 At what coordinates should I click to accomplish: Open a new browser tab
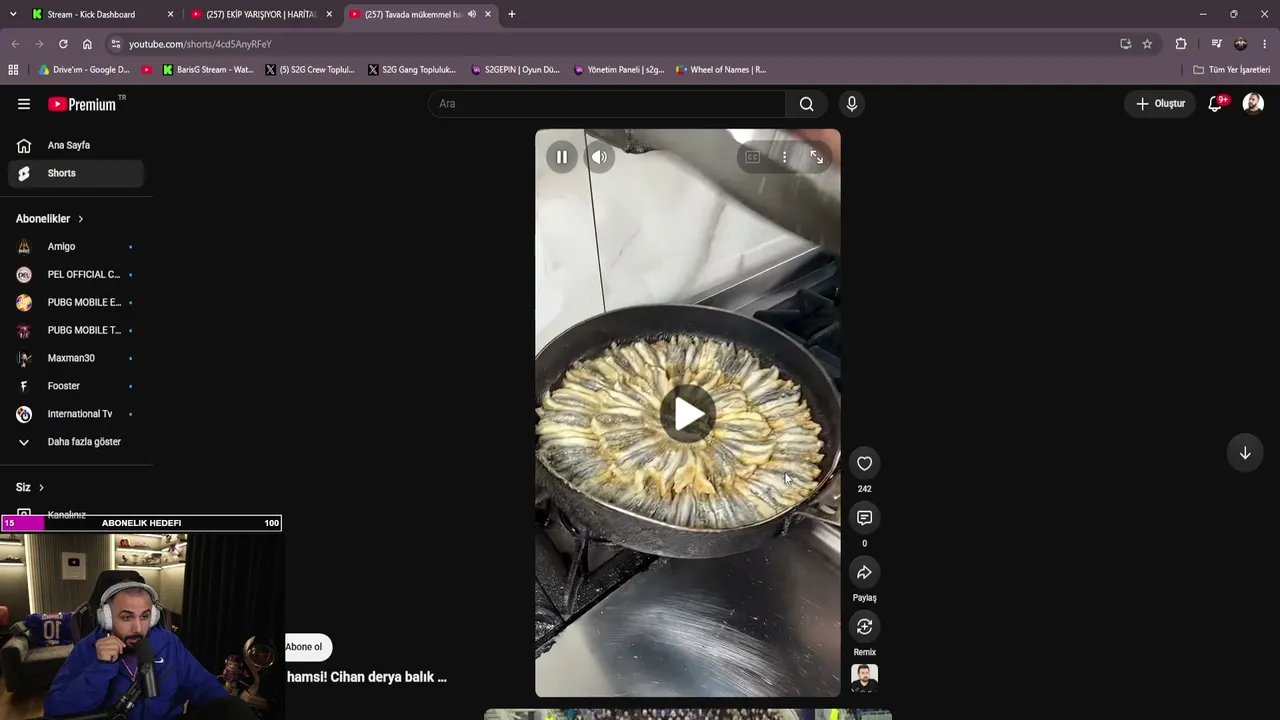[x=512, y=14]
